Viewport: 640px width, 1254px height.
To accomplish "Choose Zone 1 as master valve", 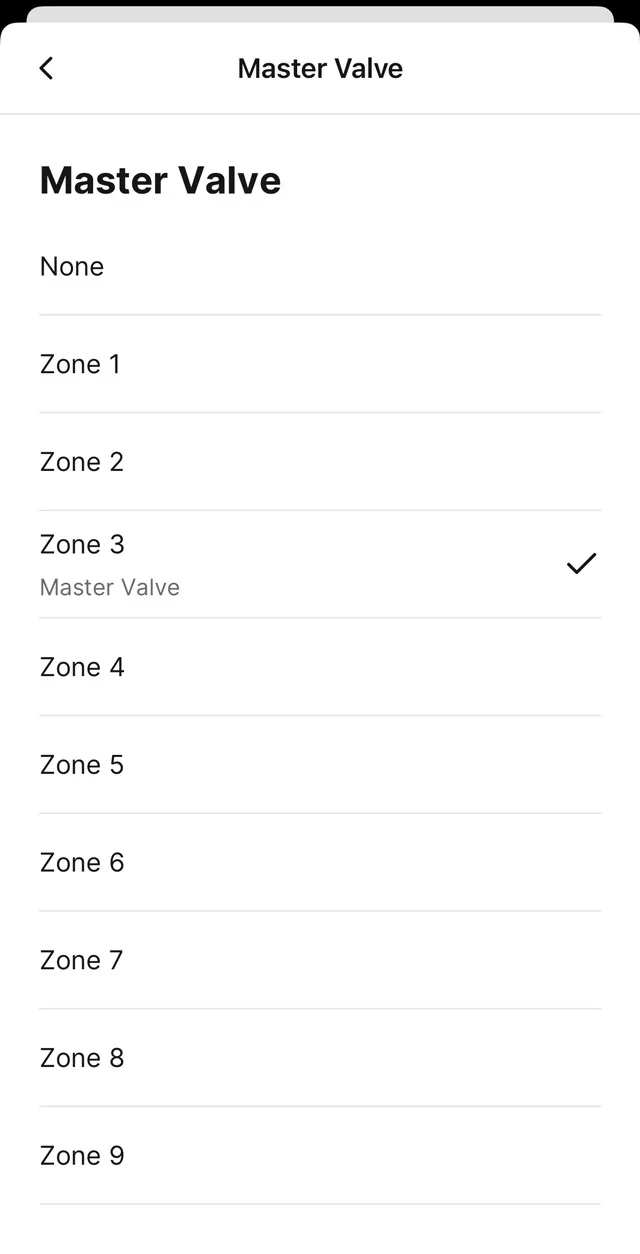I will tap(80, 364).
